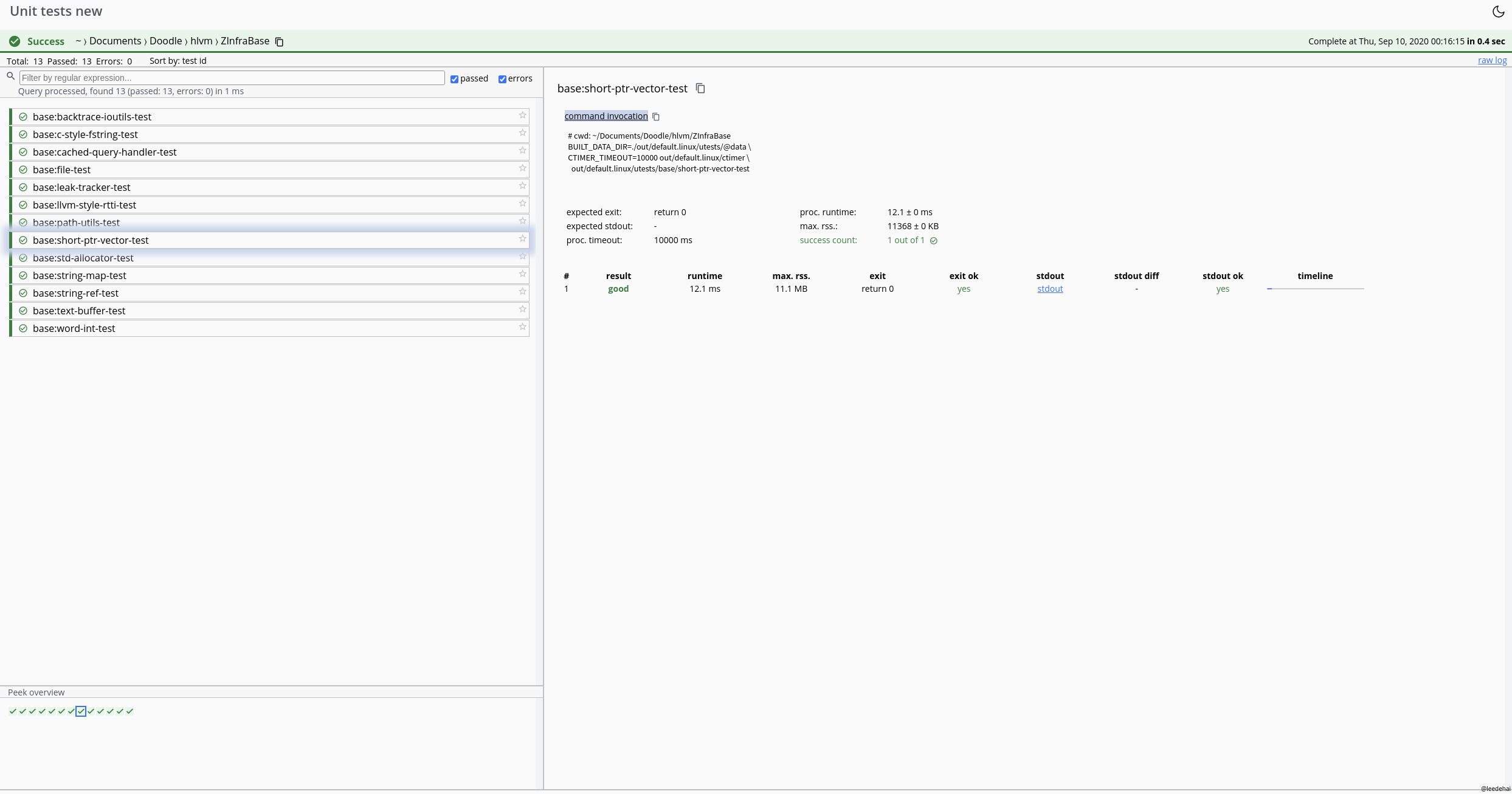
Task: Click the '1 out of 1' success count
Action: tap(906, 240)
